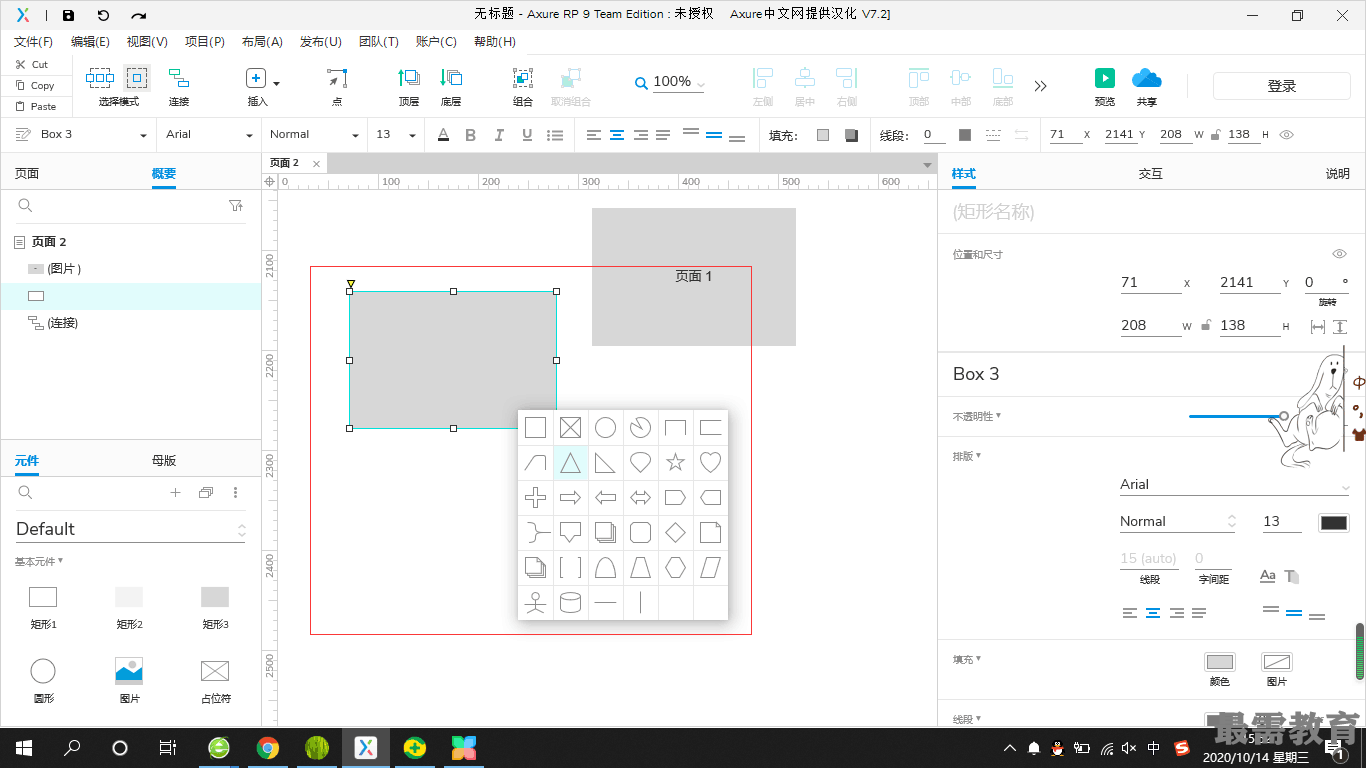Pick the stick figure actor shape
Image resolution: width=1366 pixels, height=768 pixels.
[535, 603]
